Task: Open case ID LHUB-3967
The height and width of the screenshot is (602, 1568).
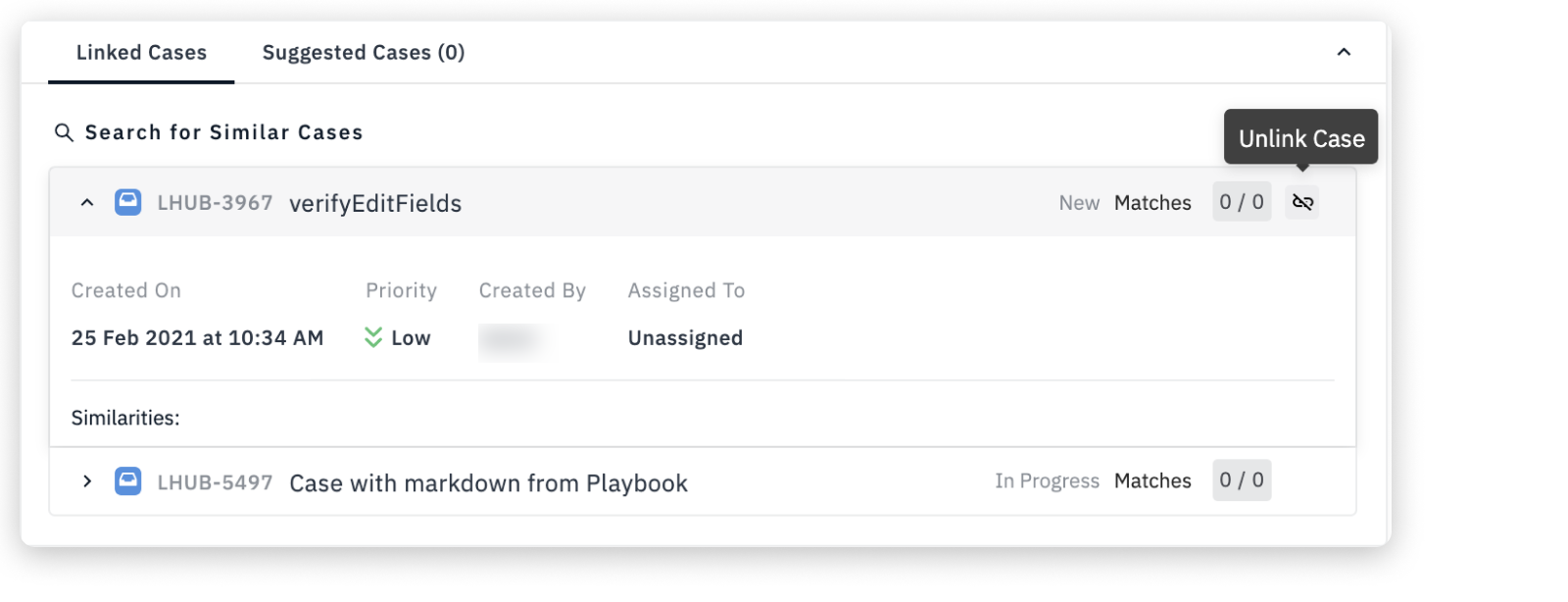Action: [215, 203]
